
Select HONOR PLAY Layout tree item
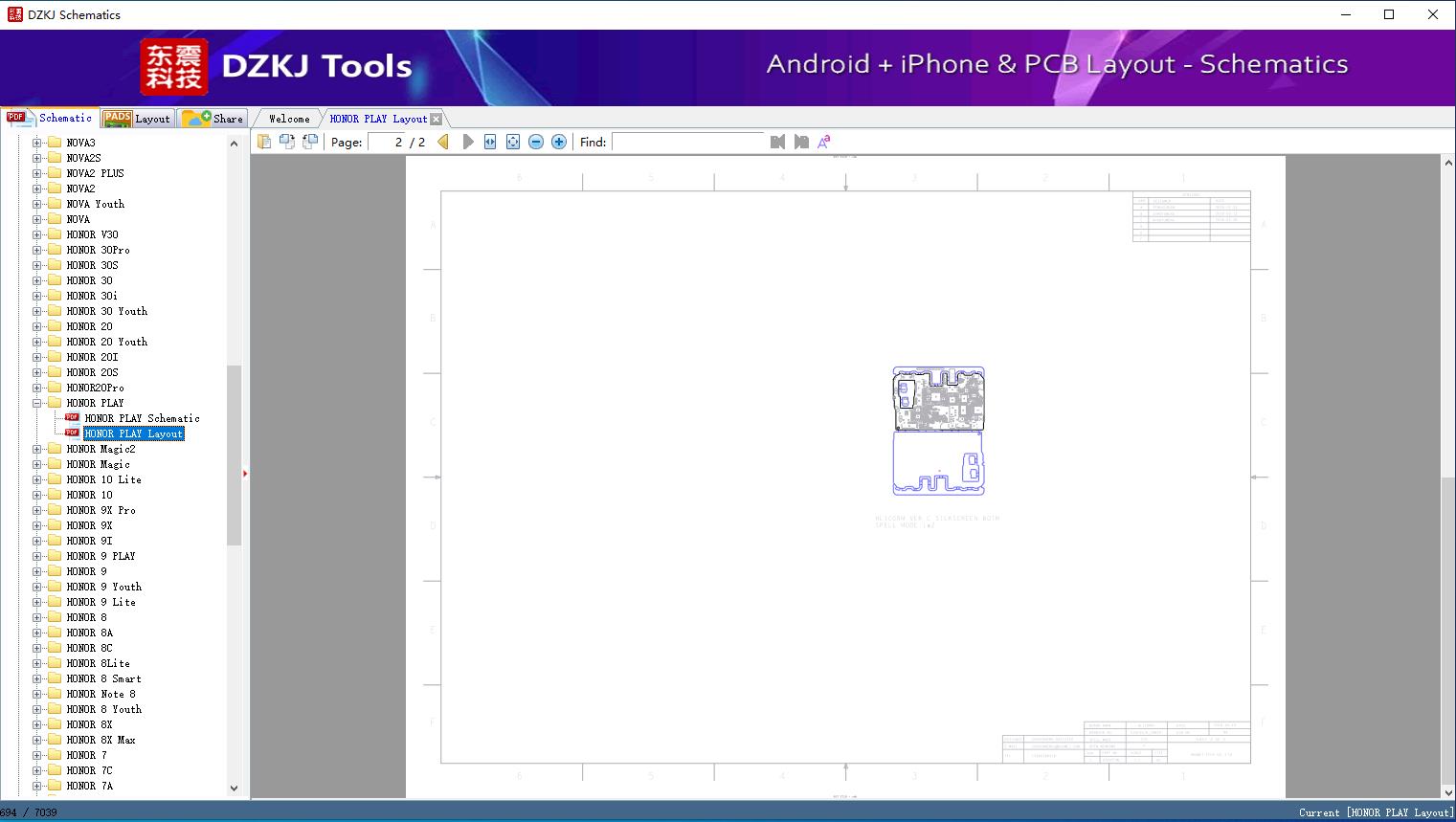134,433
